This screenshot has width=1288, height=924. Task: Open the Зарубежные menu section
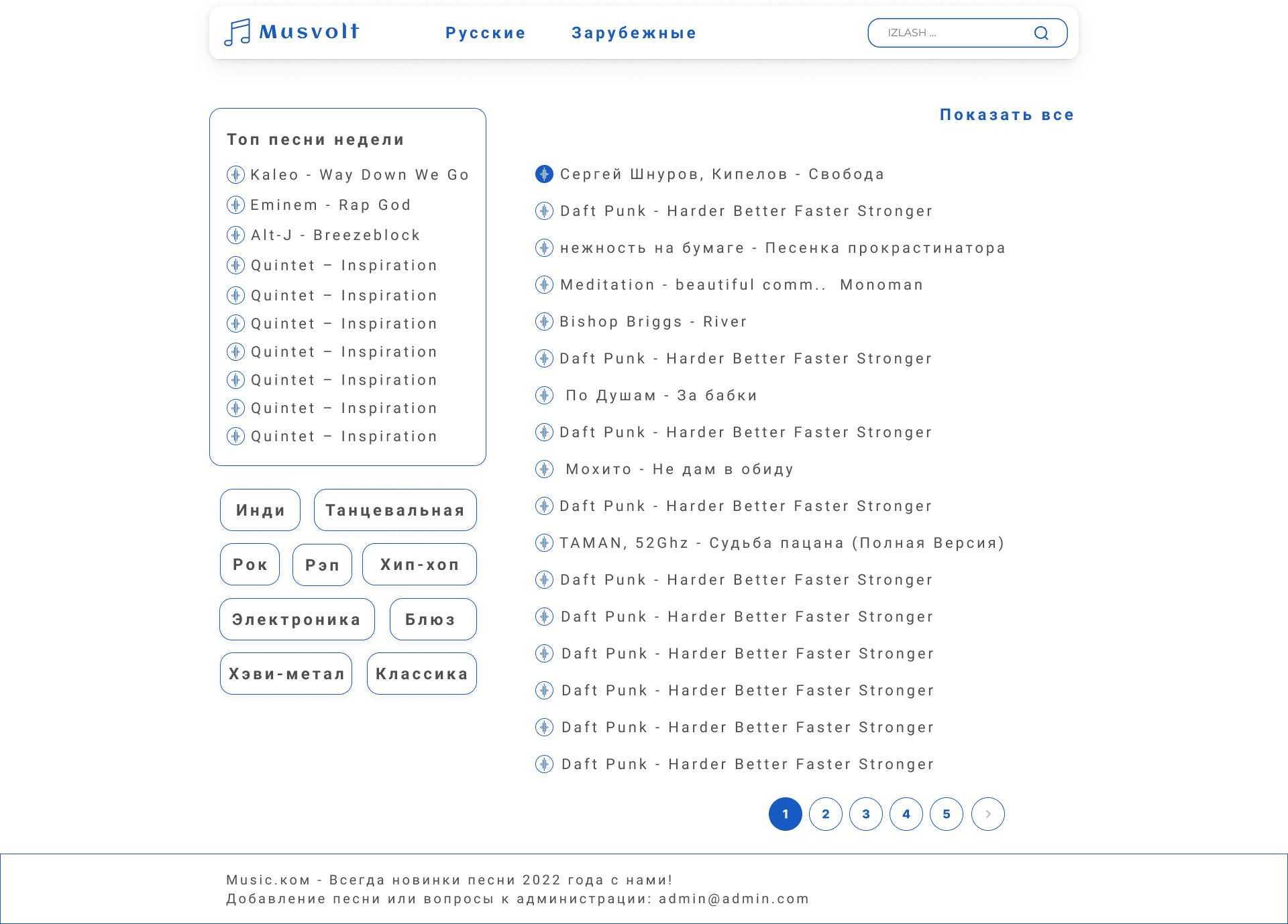(634, 33)
